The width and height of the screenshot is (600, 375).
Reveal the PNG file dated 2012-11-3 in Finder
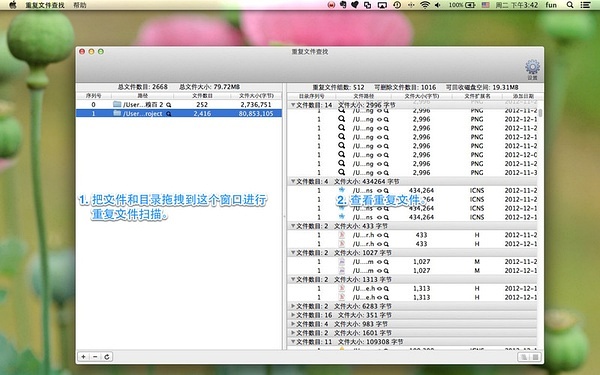point(386,173)
